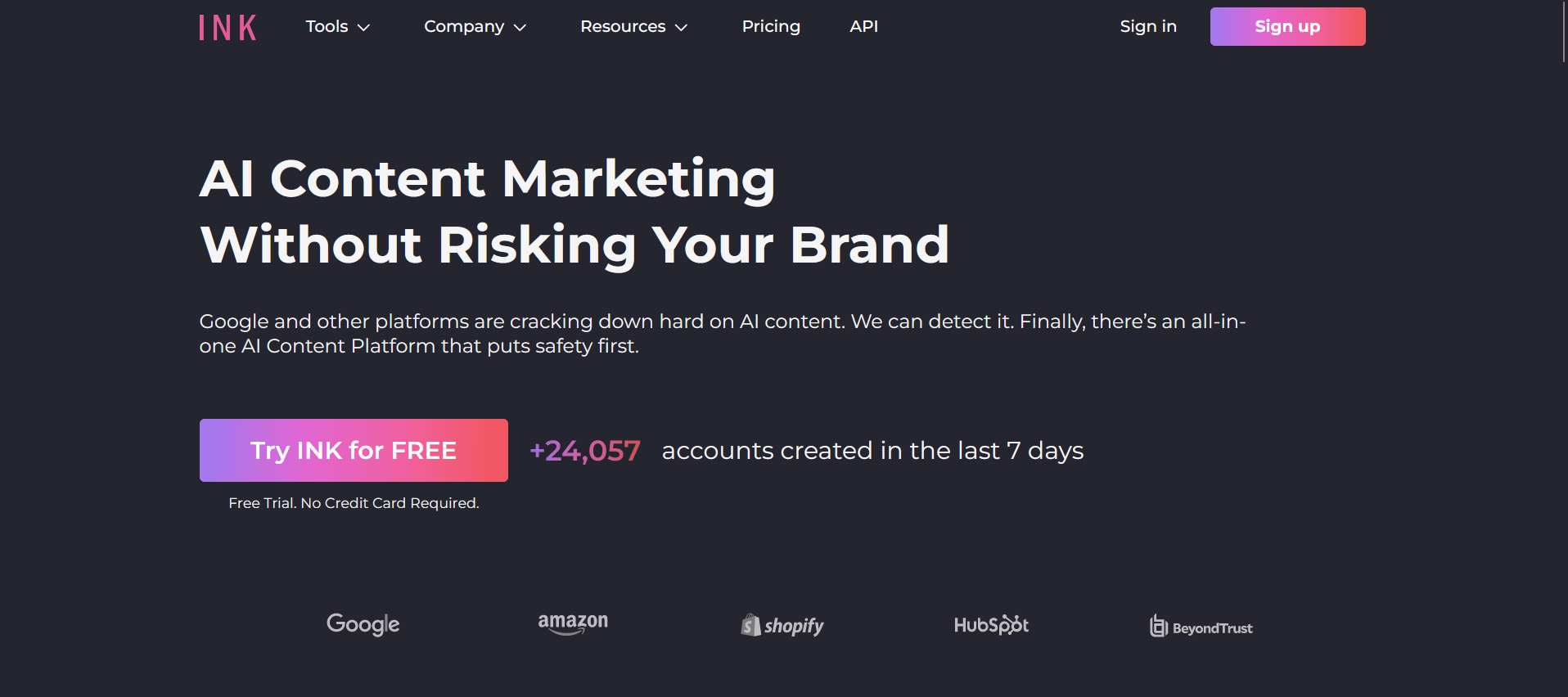
Task: Select the Company menu label
Action: (x=464, y=26)
